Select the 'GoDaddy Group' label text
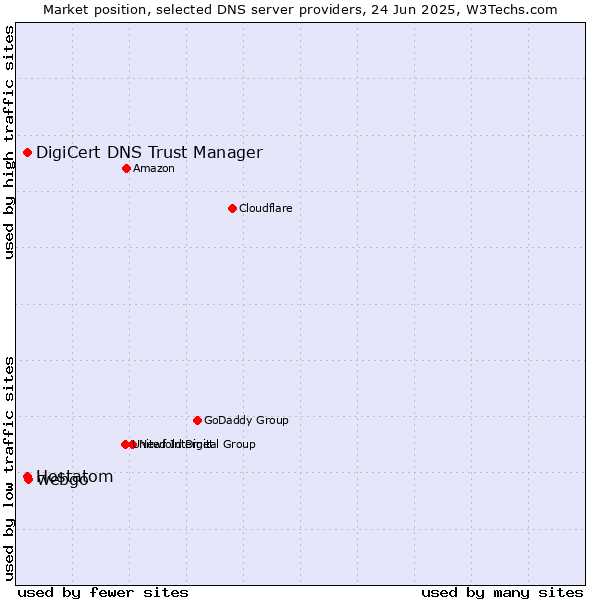The image size is (600, 600). (246, 420)
